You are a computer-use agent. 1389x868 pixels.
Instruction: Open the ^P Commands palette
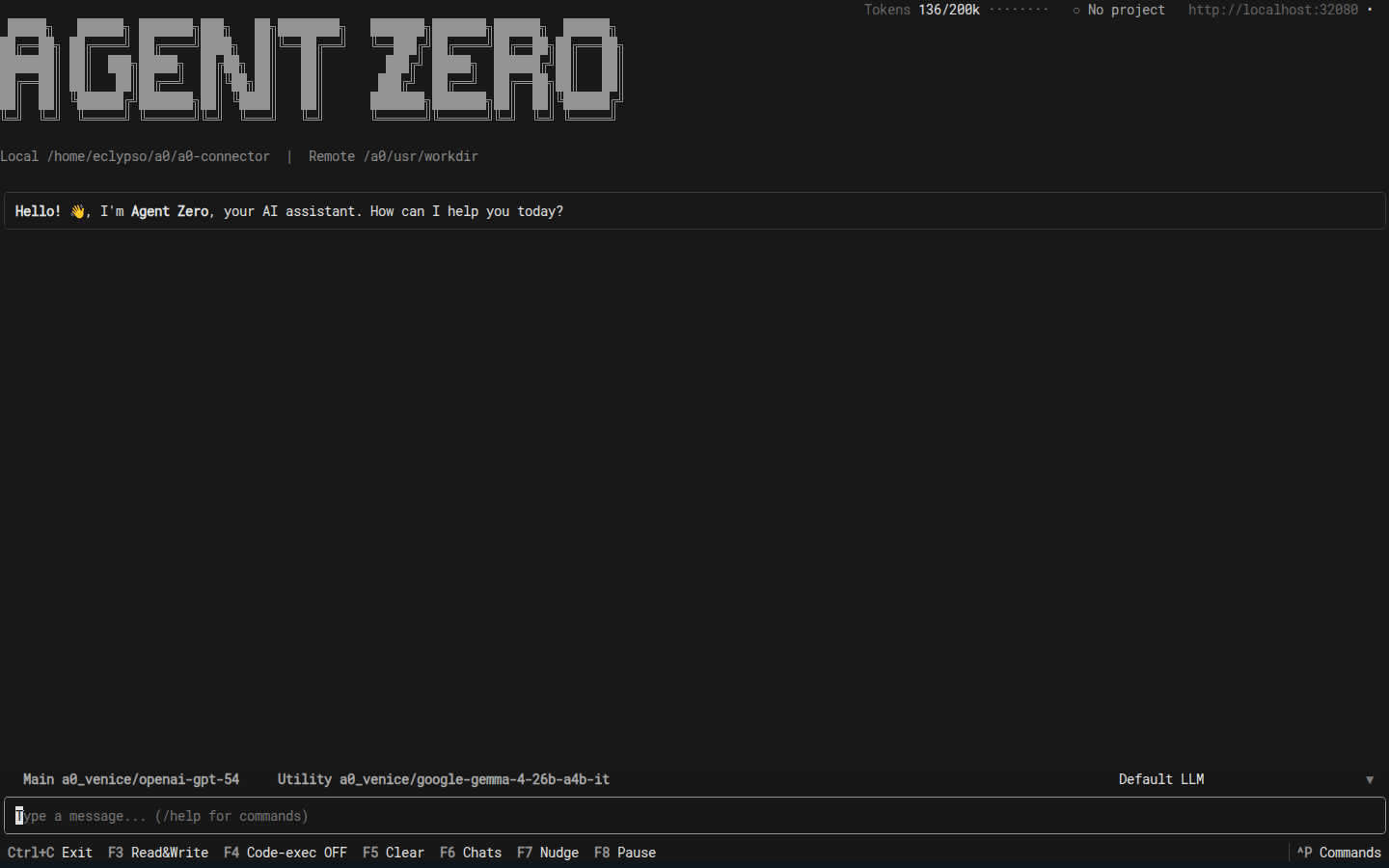coord(1339,853)
